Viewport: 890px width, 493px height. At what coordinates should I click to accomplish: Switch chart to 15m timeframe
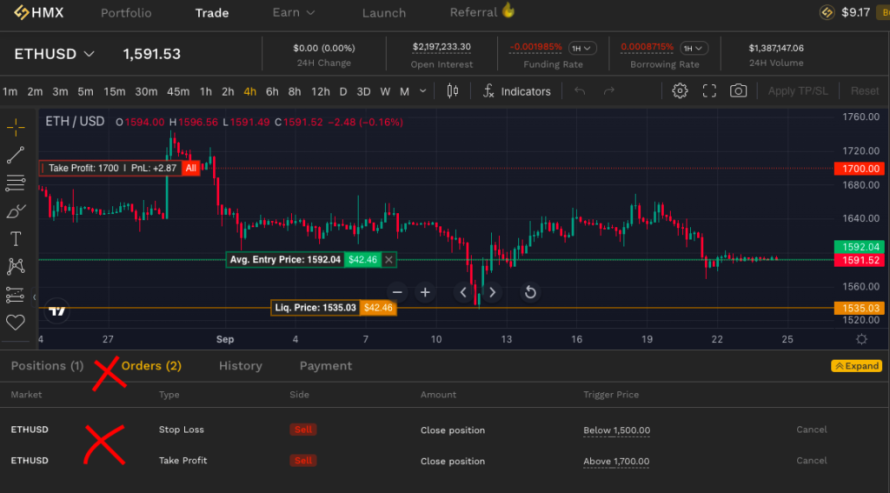[x=114, y=91]
